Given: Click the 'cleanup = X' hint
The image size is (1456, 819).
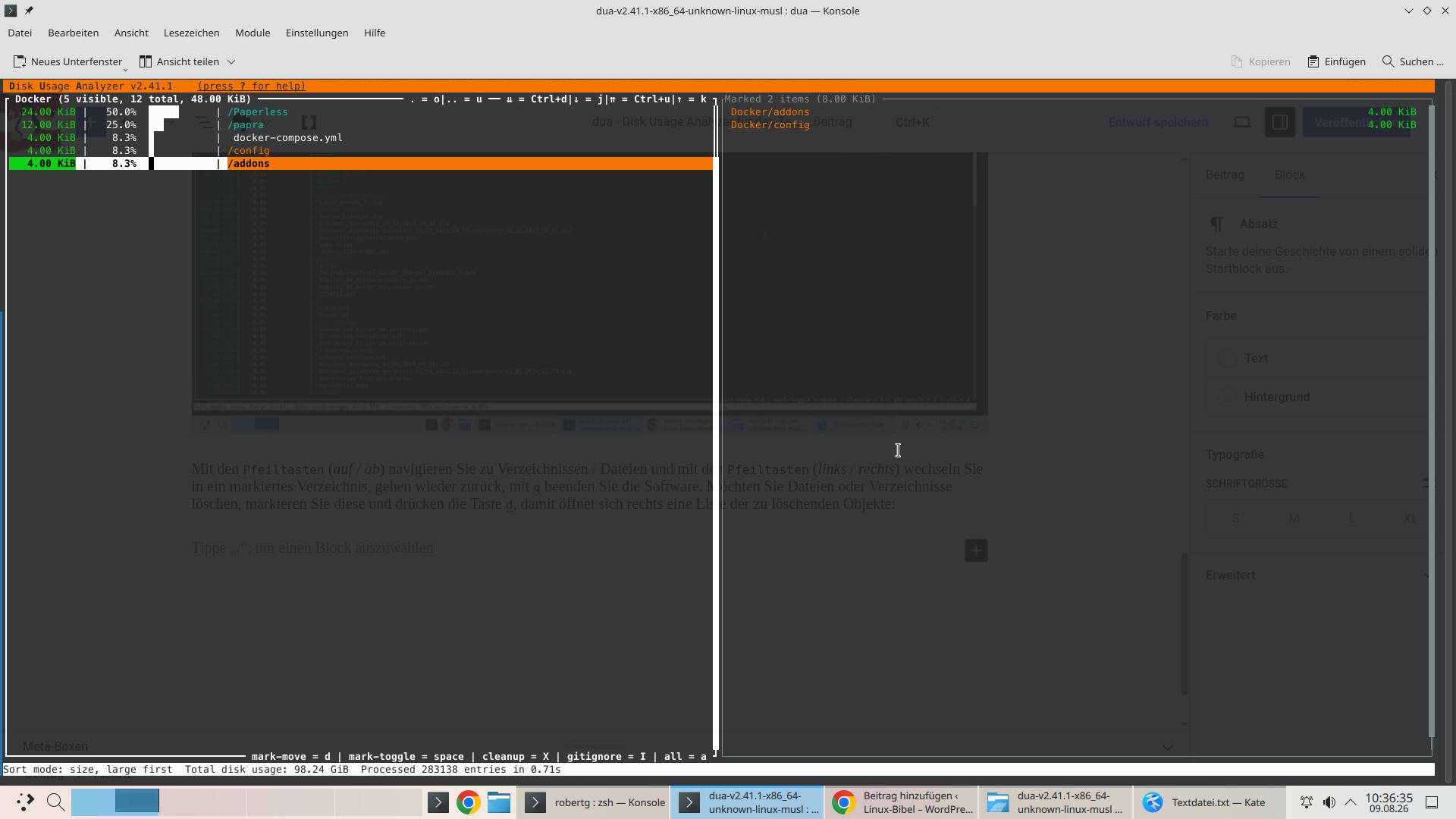Looking at the screenshot, I should pos(516,757).
